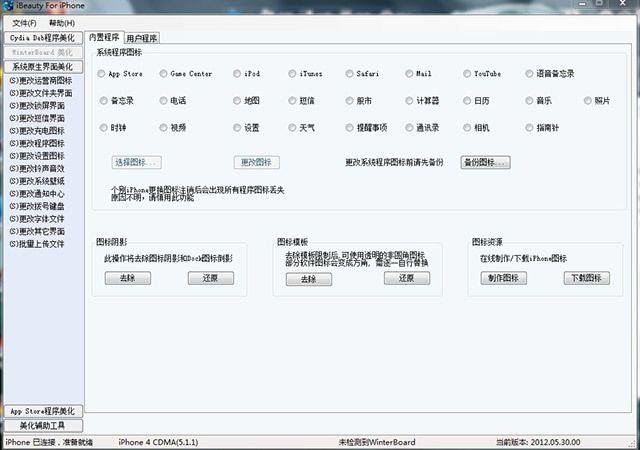Pick the 计算器 radio button

point(409,100)
